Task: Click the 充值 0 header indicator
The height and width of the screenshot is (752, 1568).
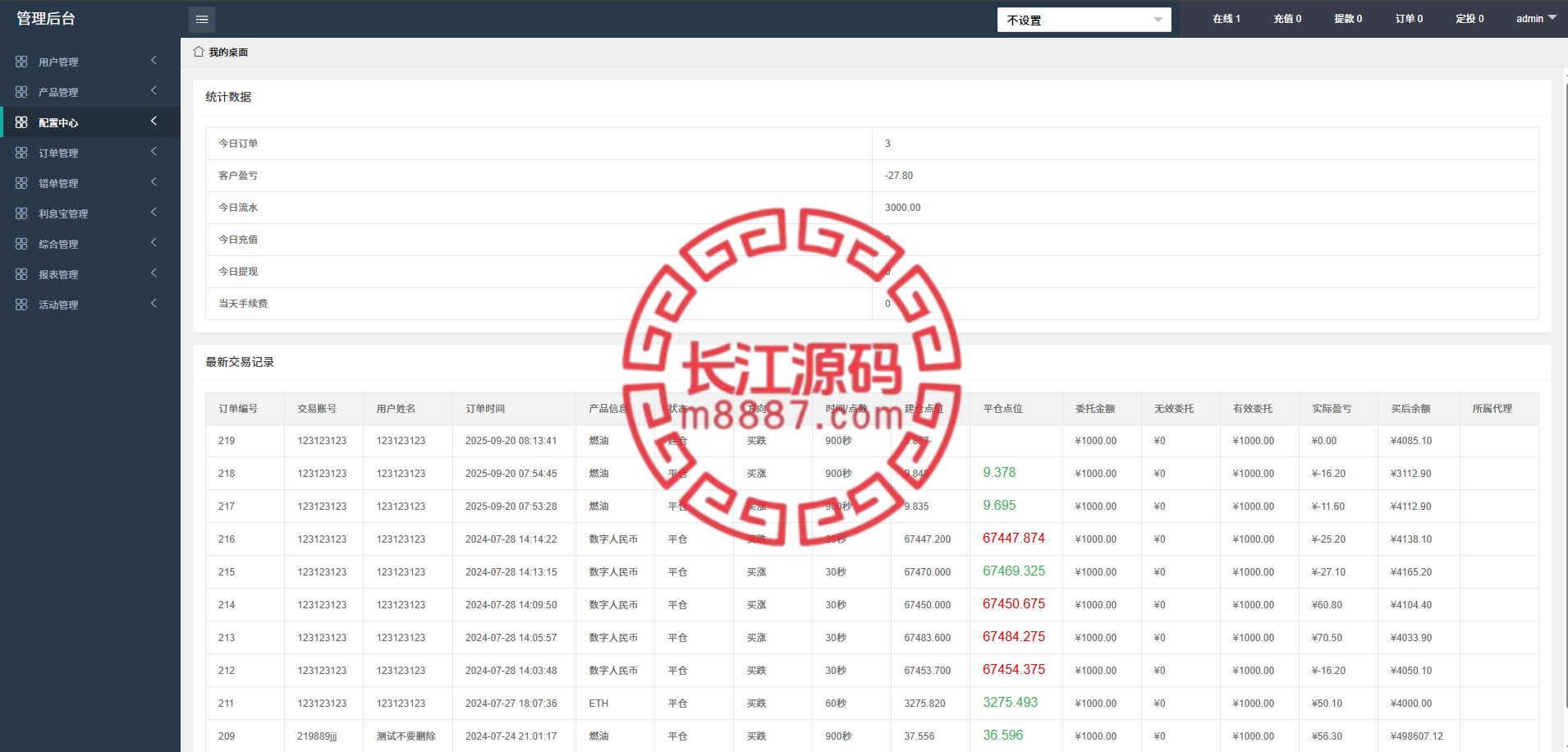Action: tap(1287, 19)
